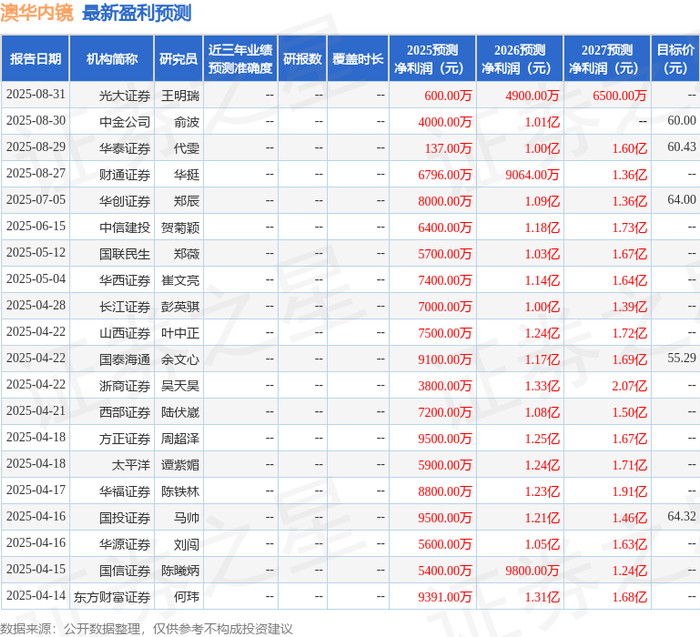Select researcher 崔文亮

click(x=180, y=280)
